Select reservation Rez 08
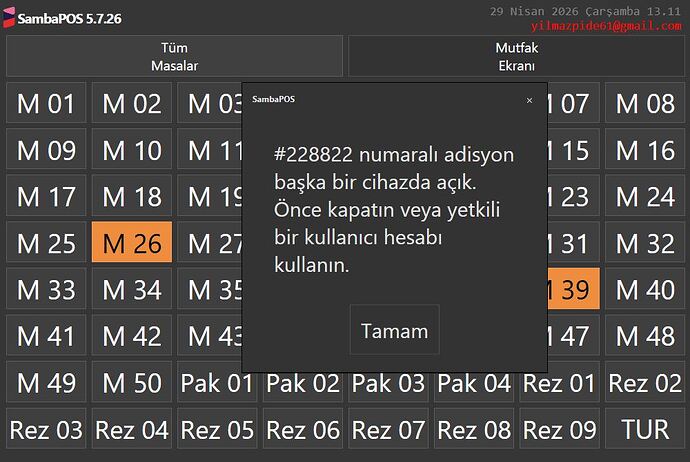690x462 pixels. pos(474,429)
